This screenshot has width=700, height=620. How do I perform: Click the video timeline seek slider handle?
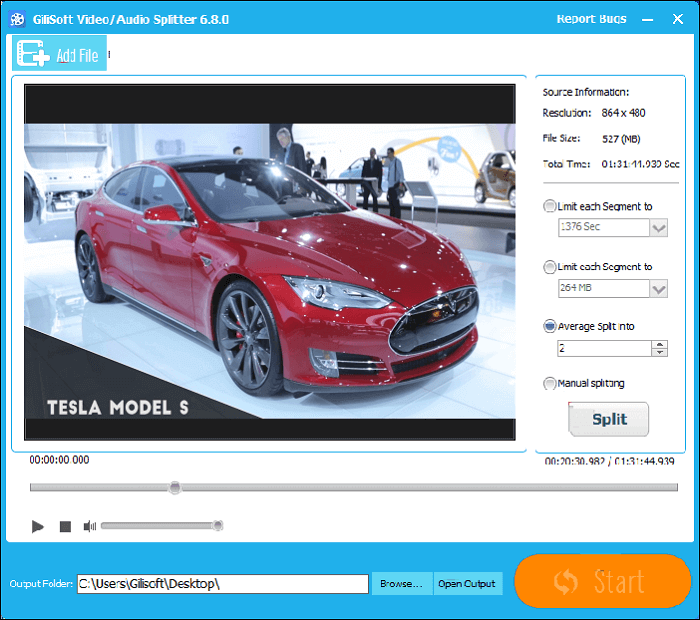(x=175, y=488)
